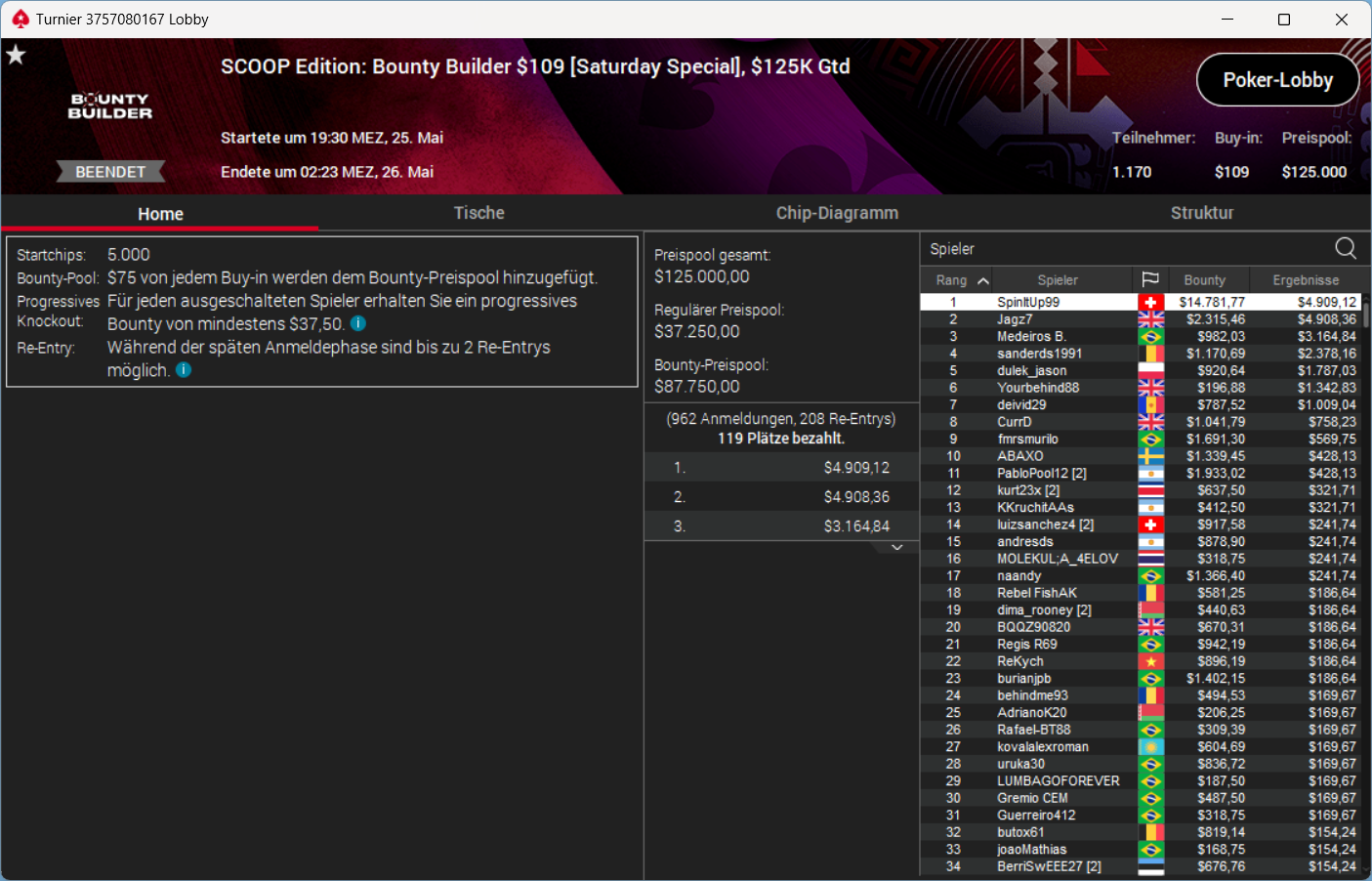
Task: Click the Poker-Lobby button
Action: point(1277,80)
